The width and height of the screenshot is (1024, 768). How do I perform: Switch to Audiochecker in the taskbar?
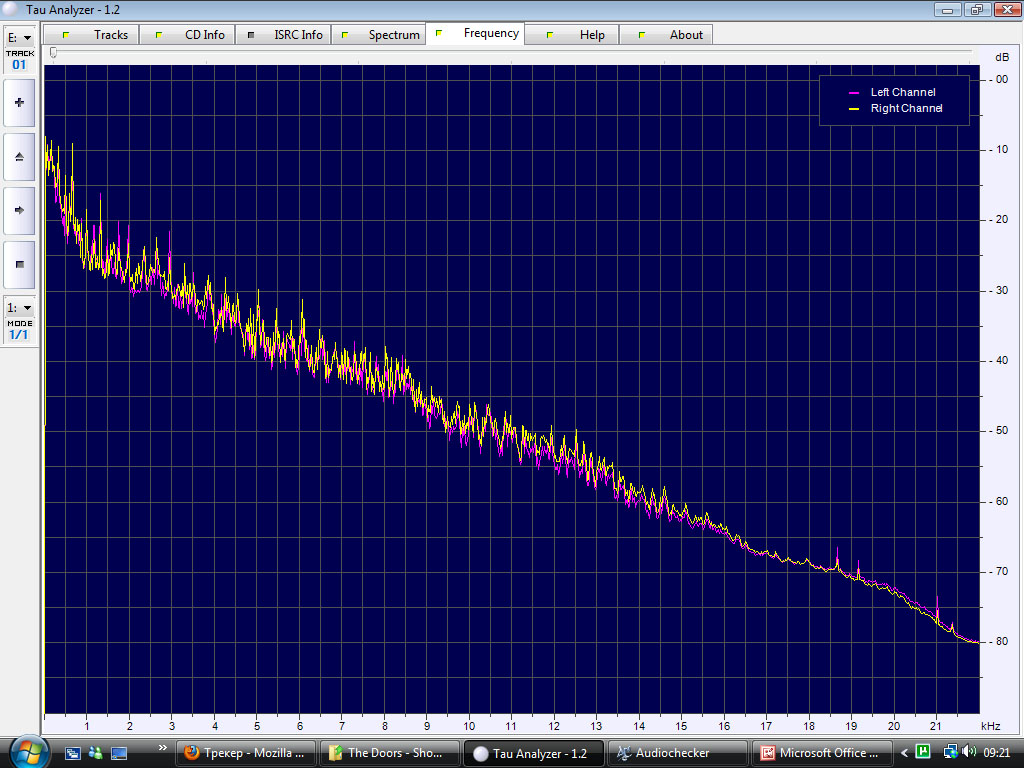[x=677, y=753]
